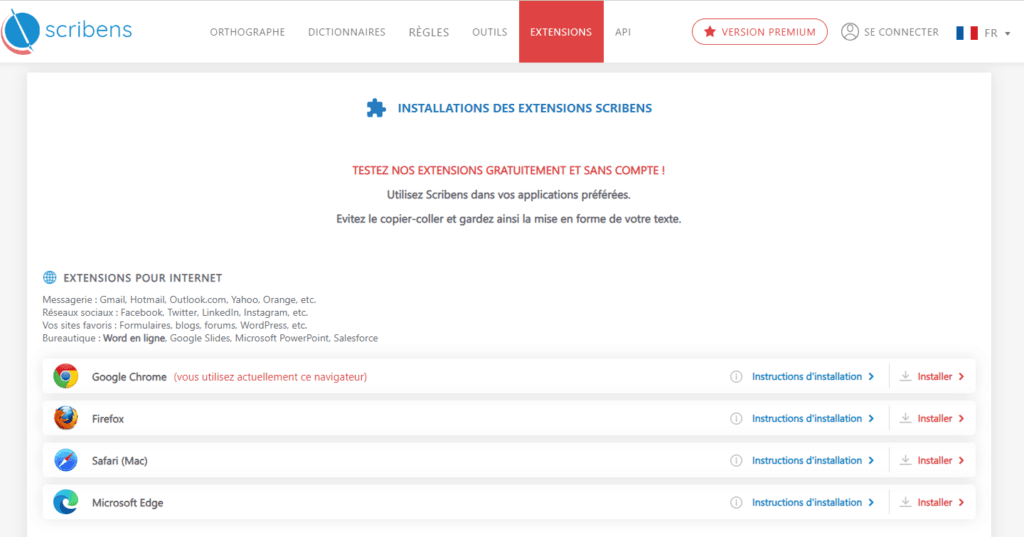Screen dimensions: 1024x537
Task: Click the download icon in Google Chrome row
Action: click(905, 376)
